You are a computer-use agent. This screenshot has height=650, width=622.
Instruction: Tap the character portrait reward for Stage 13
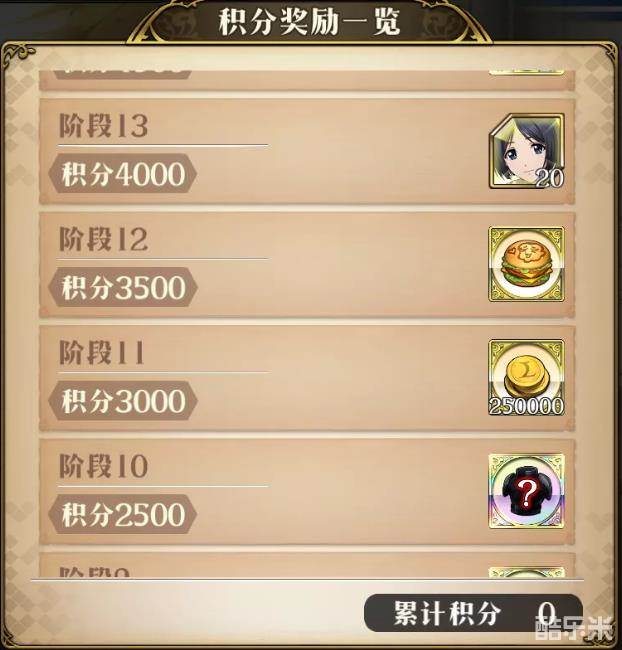[x=527, y=151]
